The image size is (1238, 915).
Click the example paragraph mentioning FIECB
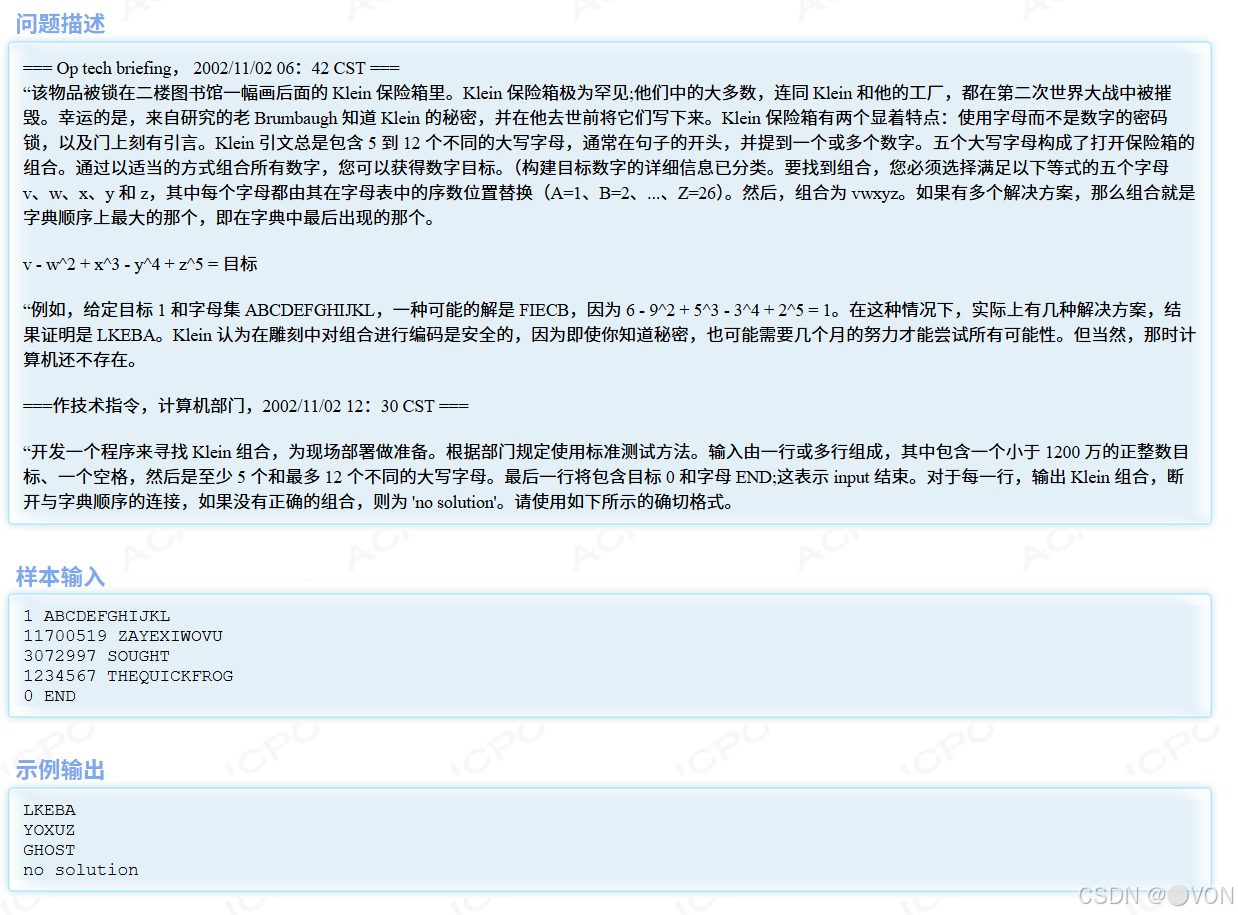click(x=609, y=335)
